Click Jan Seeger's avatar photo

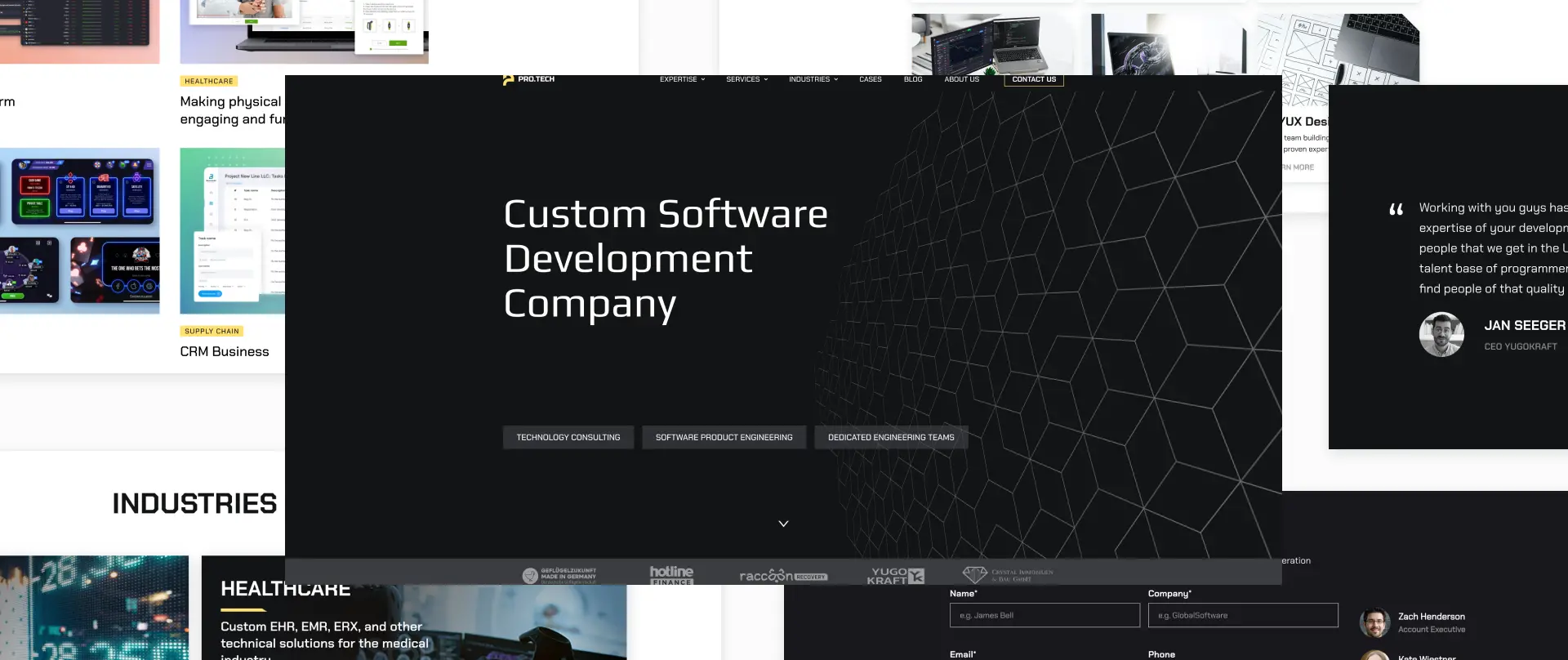[1441, 334]
